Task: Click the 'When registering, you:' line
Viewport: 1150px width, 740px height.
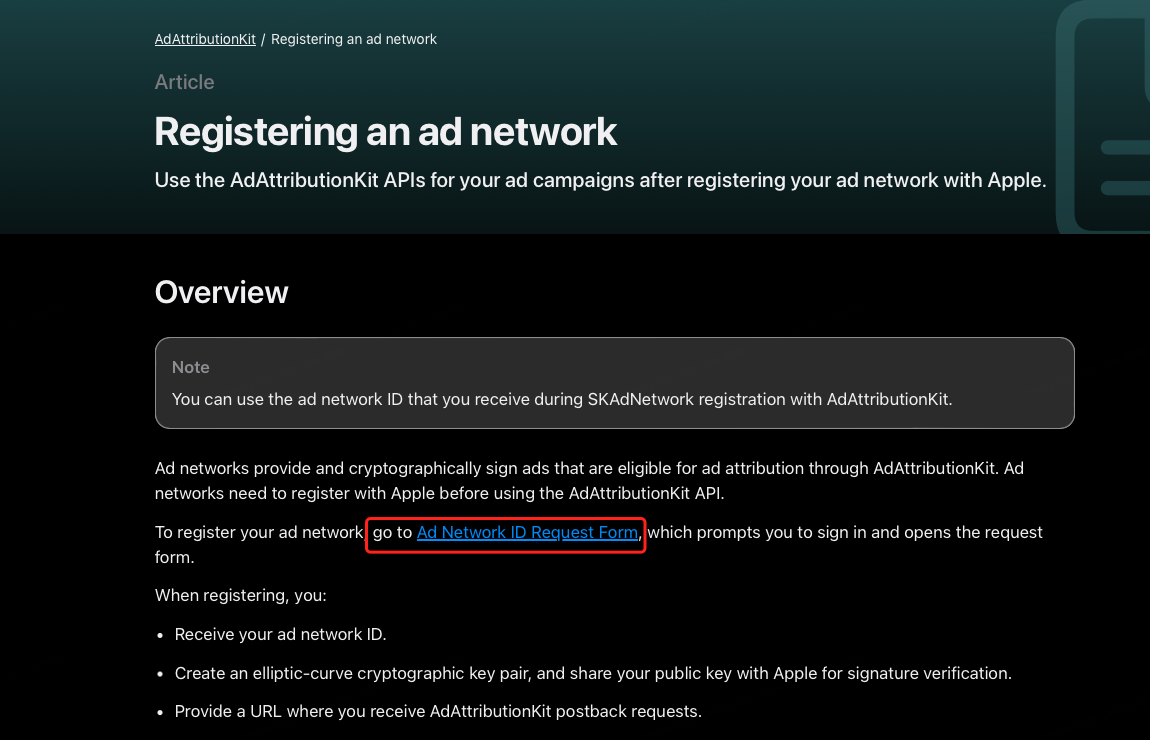Action: tap(241, 596)
